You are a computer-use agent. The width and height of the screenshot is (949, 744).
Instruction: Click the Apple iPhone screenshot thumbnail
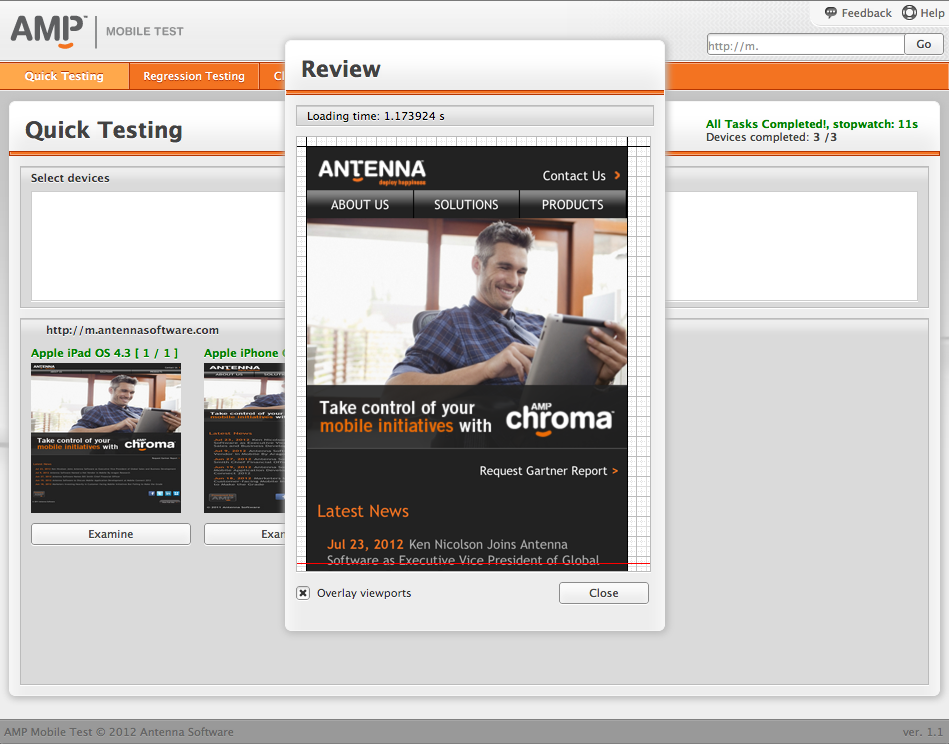coord(244,438)
